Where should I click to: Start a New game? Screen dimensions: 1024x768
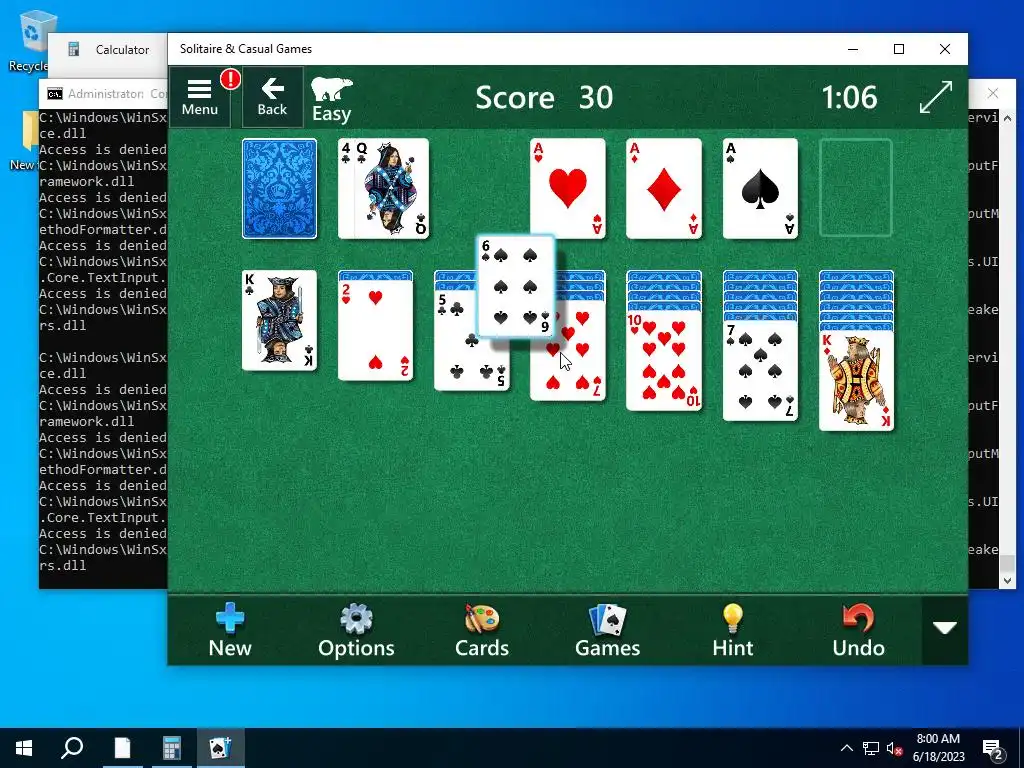pyautogui.click(x=230, y=630)
